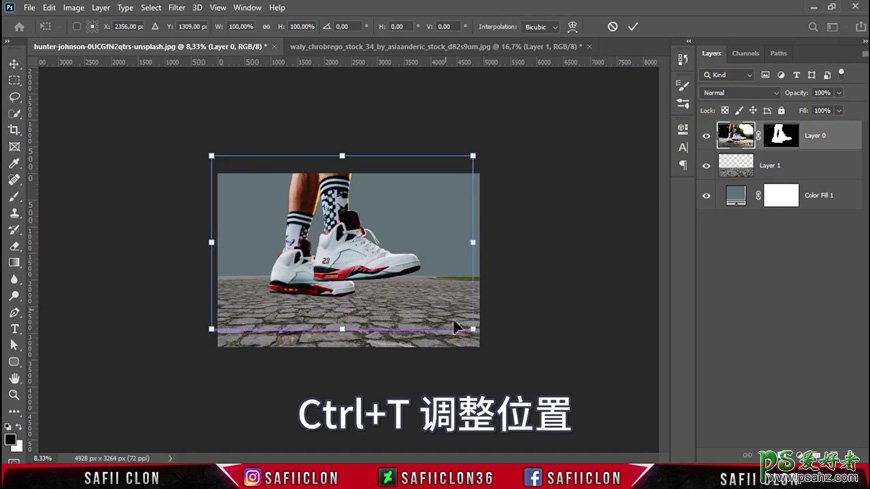
Task: Select the Zoom tool
Action: point(14,395)
